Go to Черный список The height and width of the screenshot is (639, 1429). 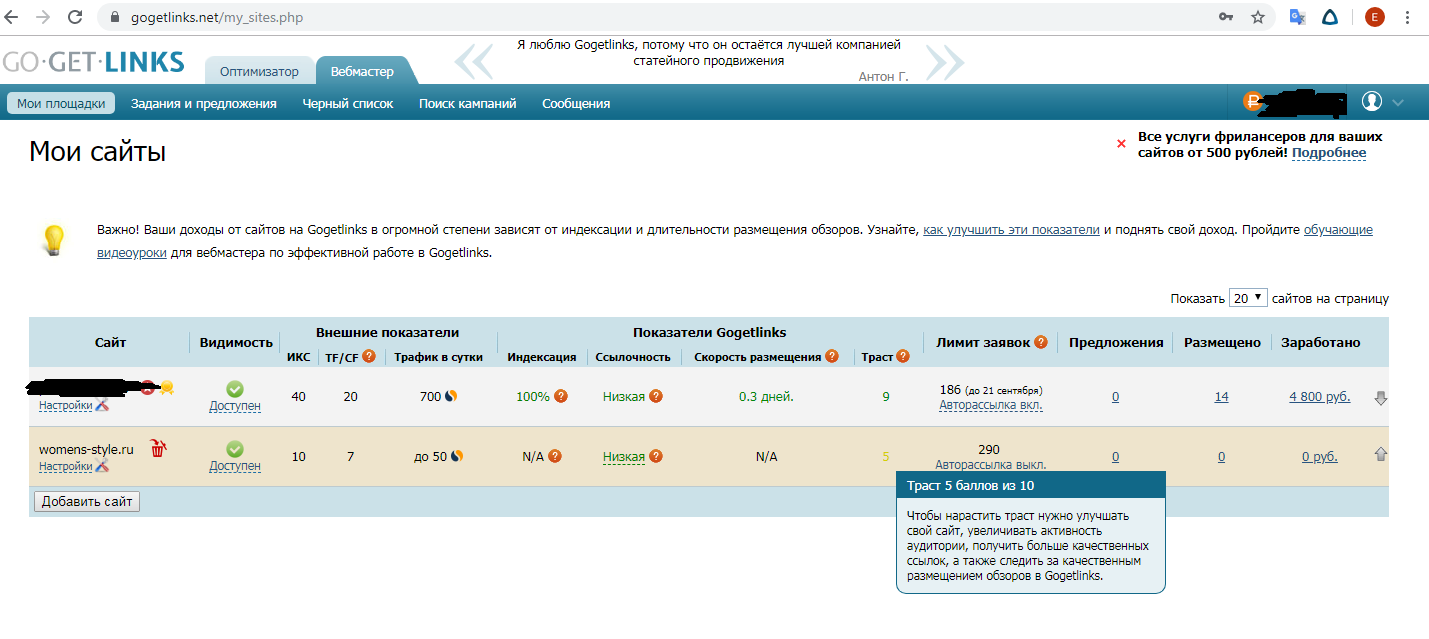[348, 103]
